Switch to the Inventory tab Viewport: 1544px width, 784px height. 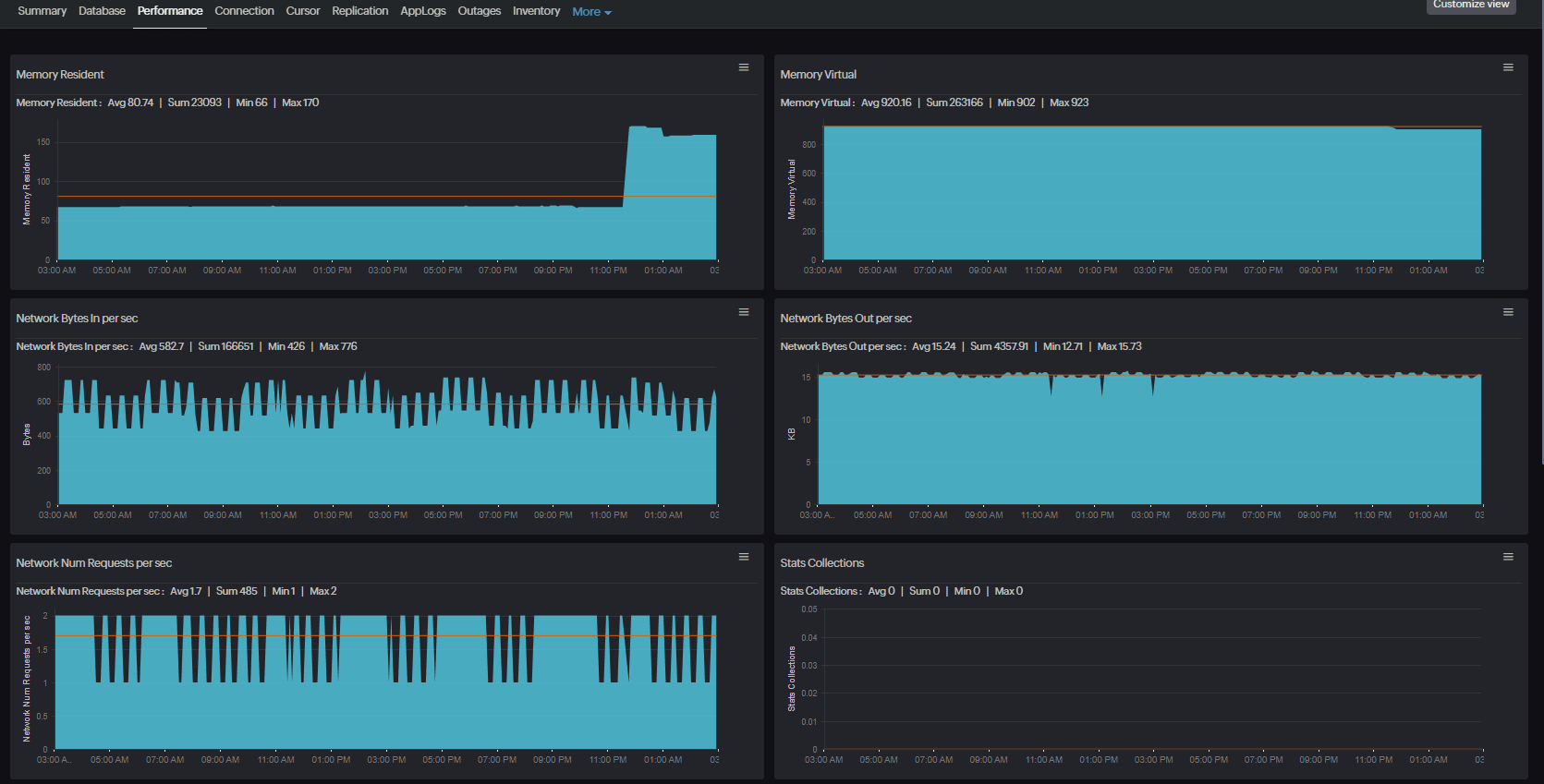pos(536,11)
